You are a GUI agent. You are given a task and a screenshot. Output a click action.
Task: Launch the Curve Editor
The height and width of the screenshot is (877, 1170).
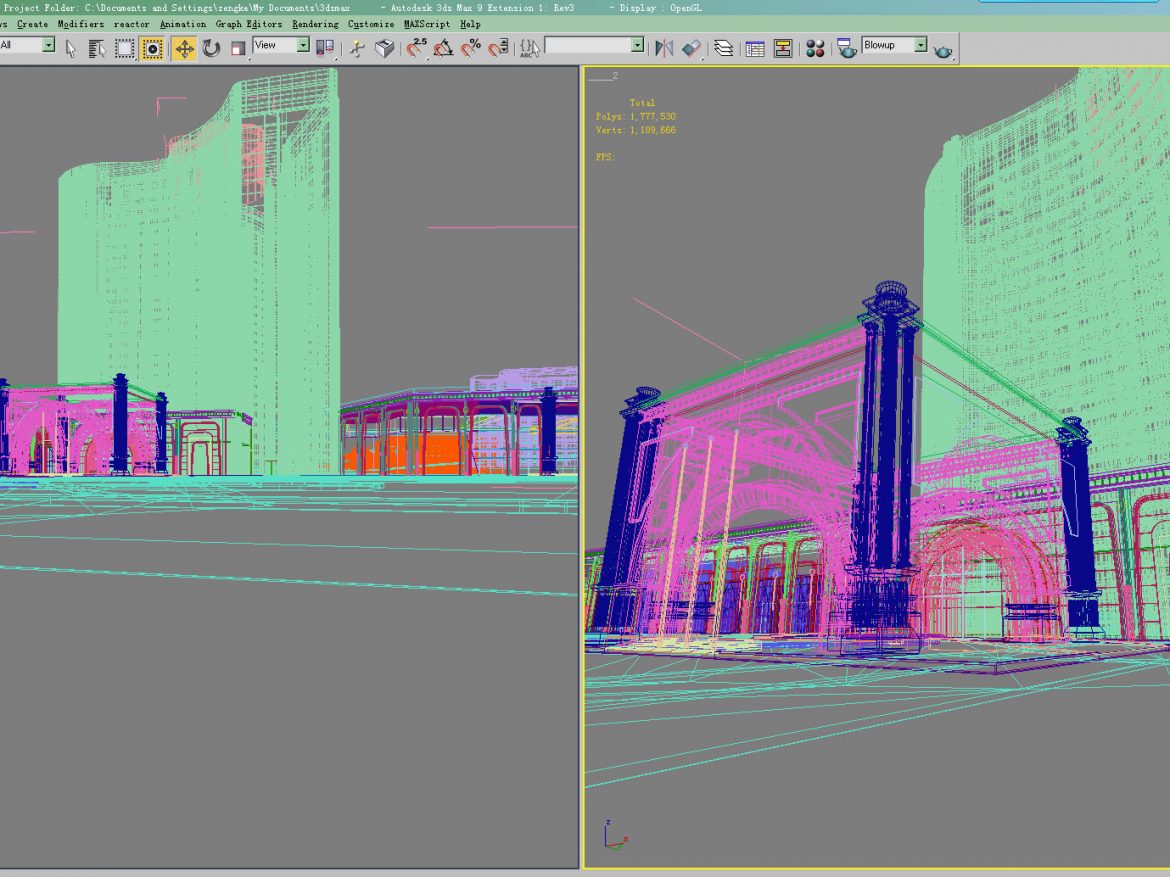click(x=754, y=46)
